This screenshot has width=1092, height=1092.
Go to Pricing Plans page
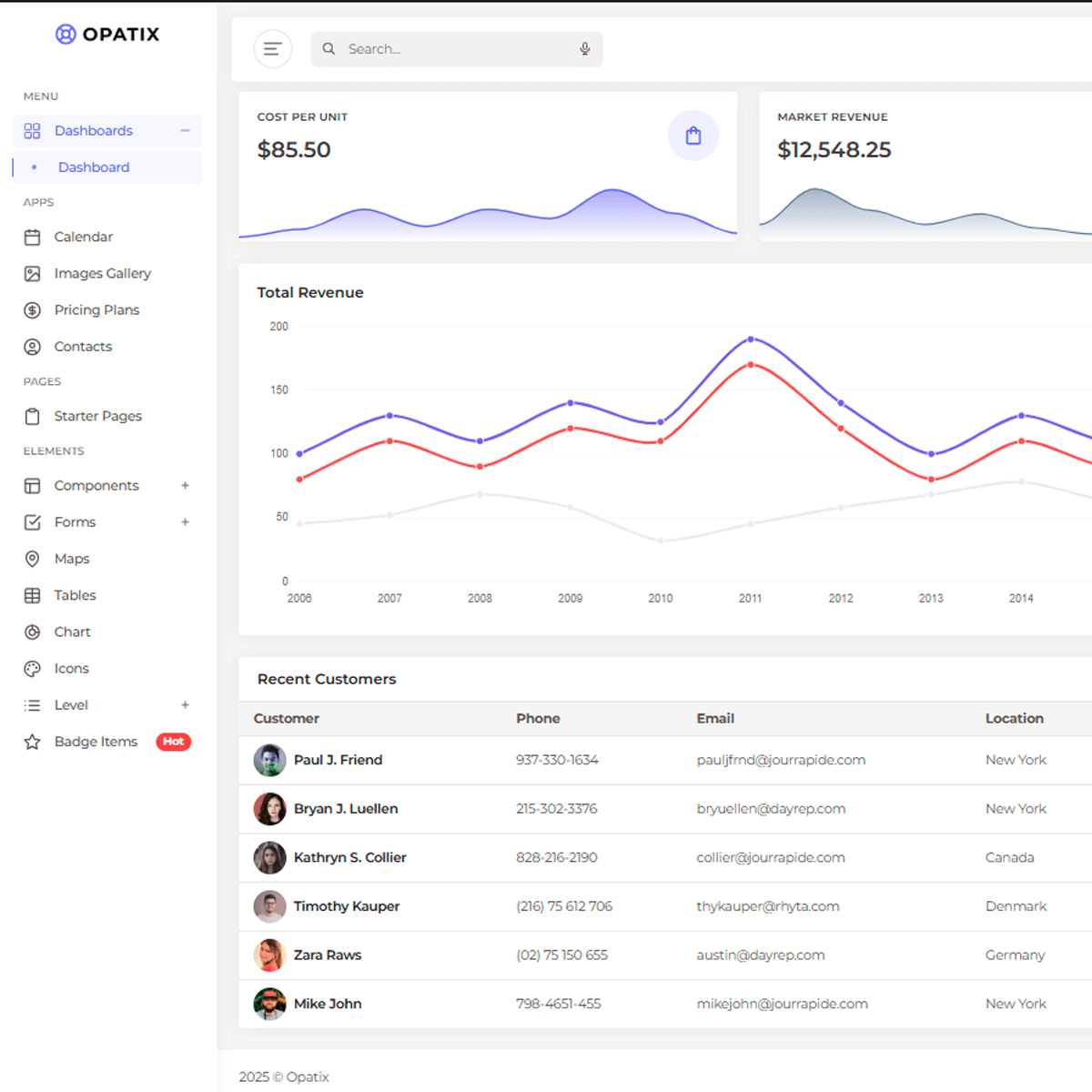tap(96, 310)
